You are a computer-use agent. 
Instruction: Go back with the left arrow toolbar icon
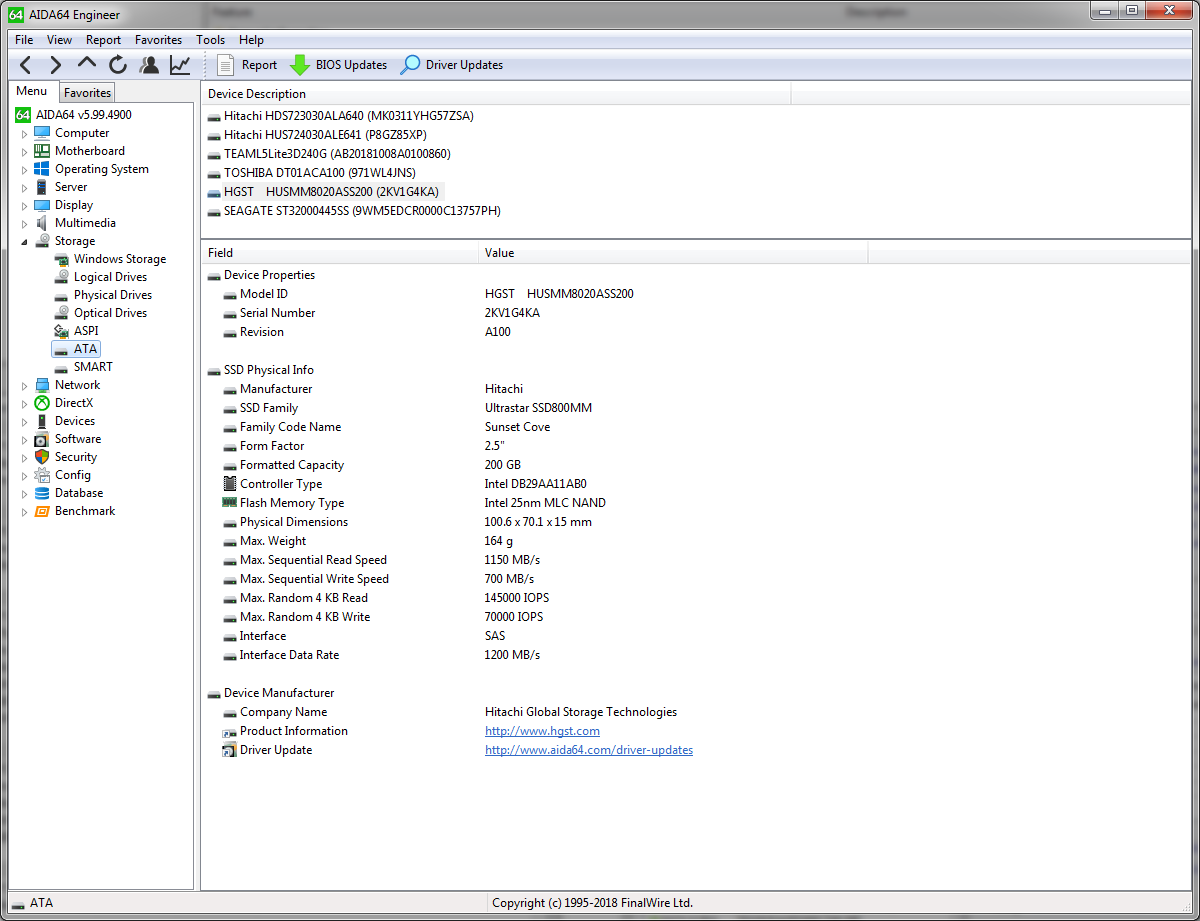pos(26,65)
